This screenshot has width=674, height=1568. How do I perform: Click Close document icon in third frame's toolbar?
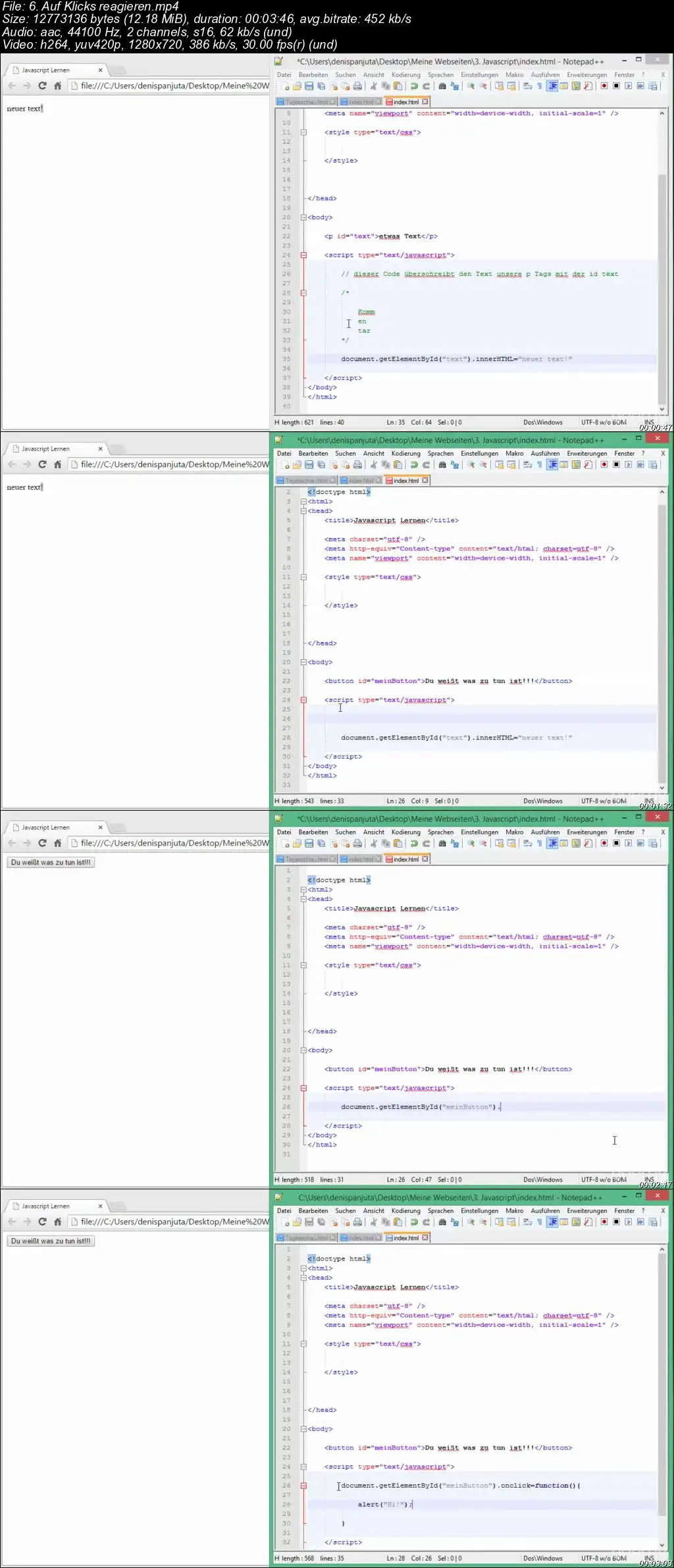(x=334, y=844)
